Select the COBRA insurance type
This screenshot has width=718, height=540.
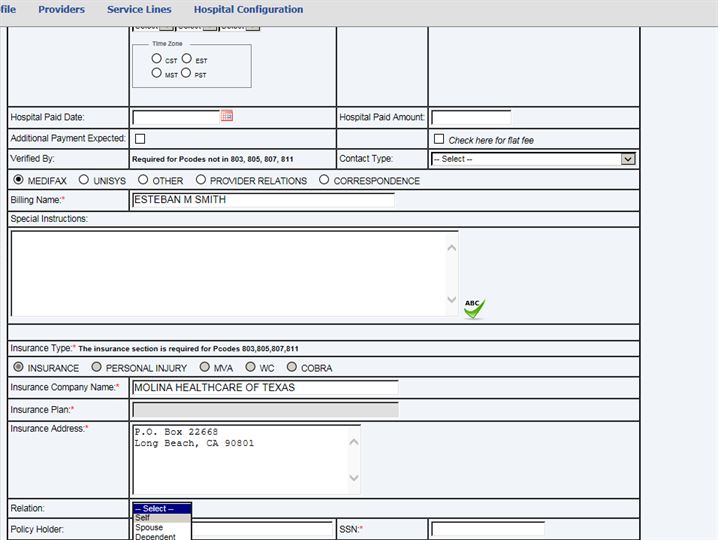[292, 367]
